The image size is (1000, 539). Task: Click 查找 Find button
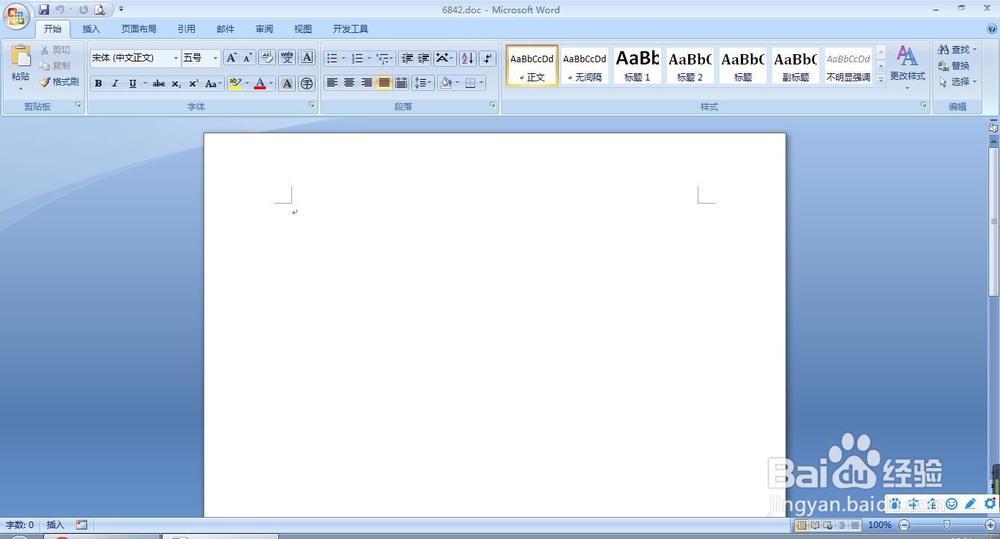[957, 50]
